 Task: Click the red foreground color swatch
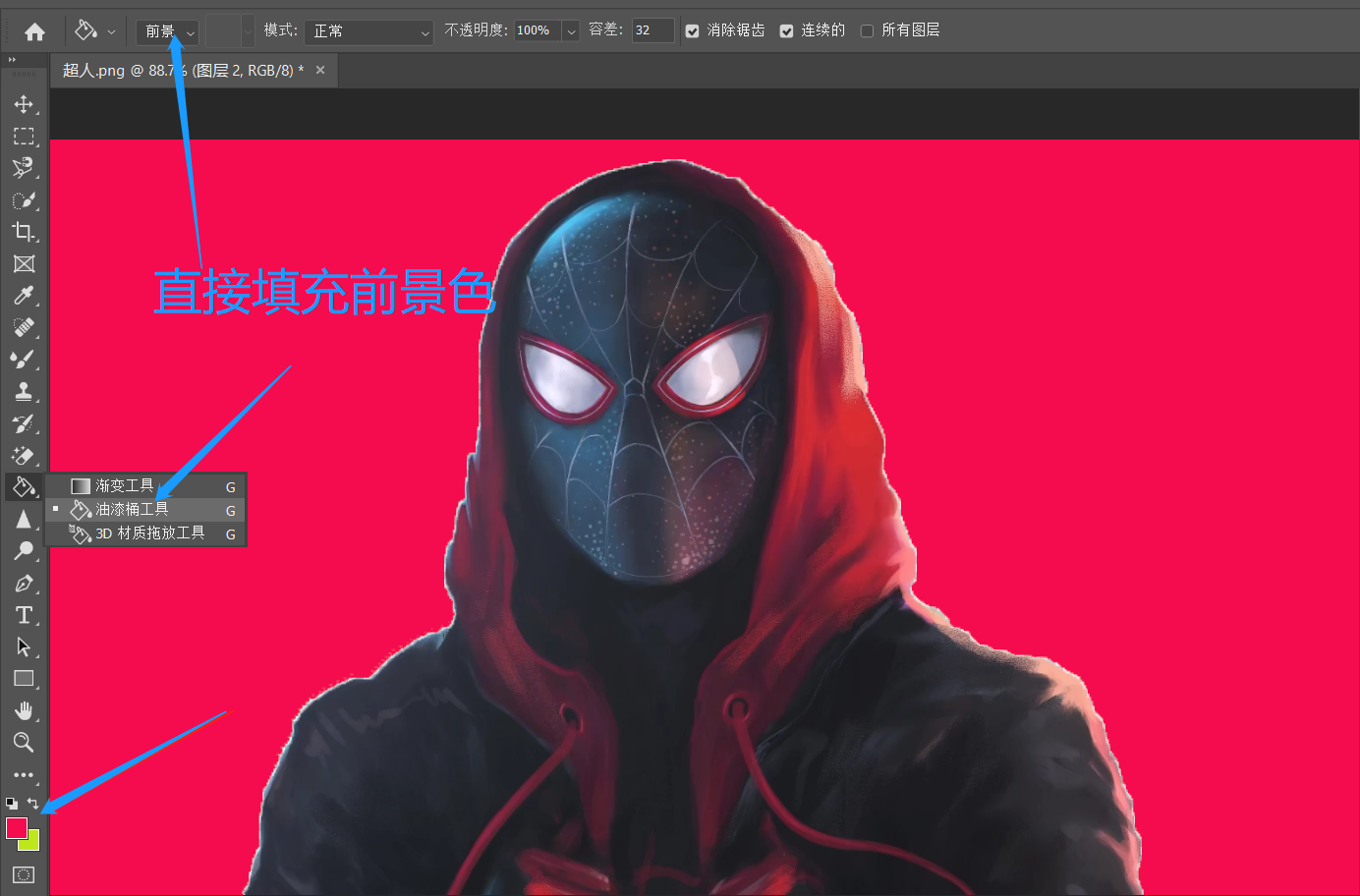coord(15,826)
